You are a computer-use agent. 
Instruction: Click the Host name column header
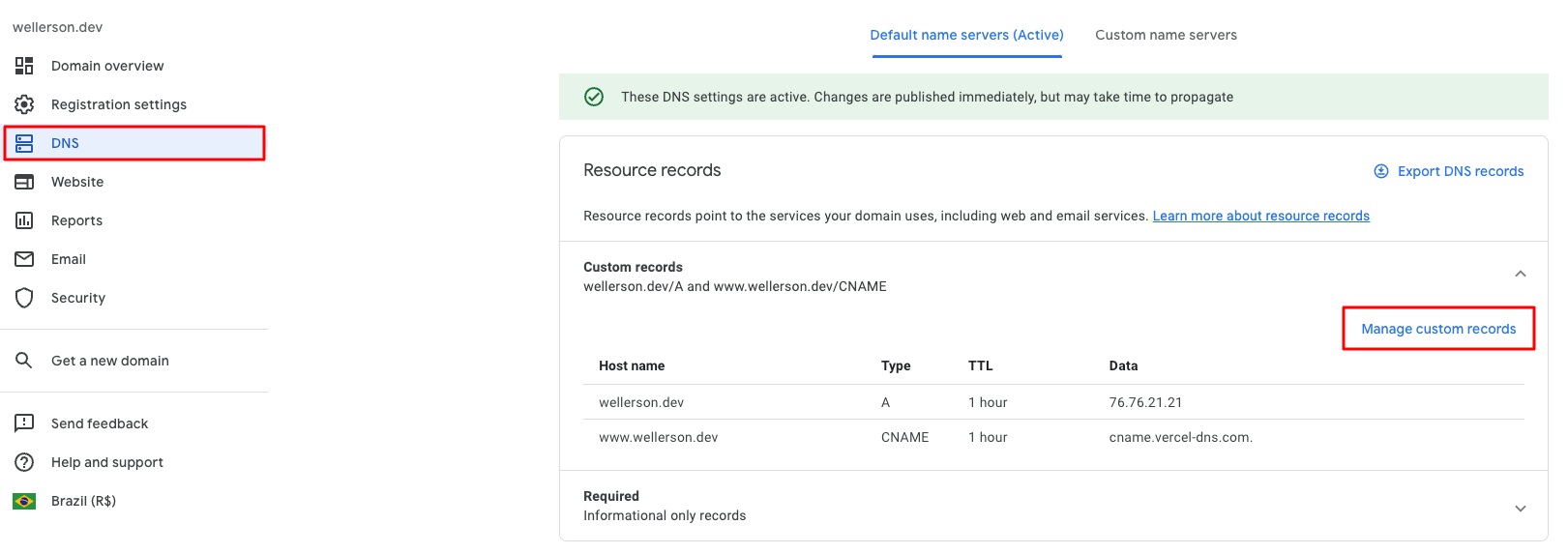(x=632, y=365)
